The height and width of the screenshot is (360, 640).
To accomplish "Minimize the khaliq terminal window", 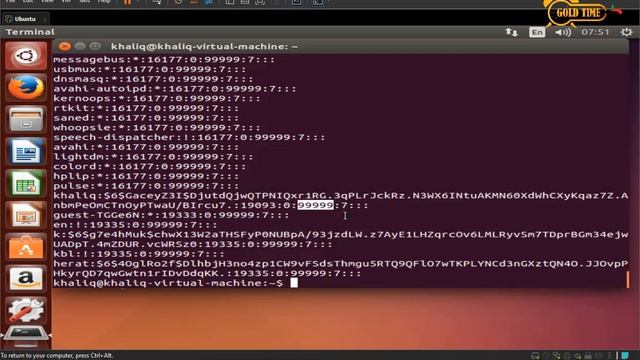I will pos(80,47).
